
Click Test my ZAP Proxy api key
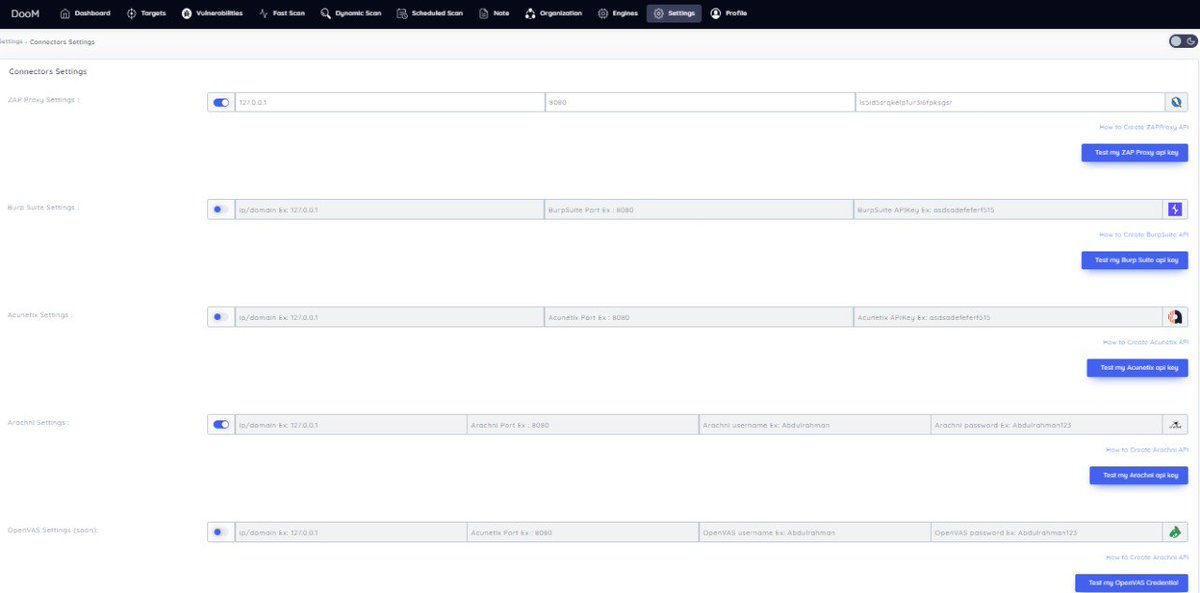1135,153
